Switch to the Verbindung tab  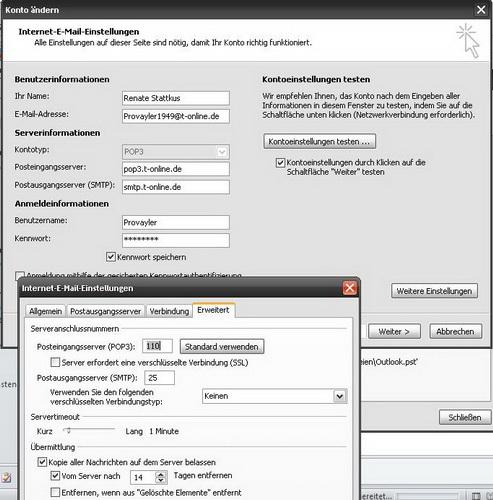tap(169, 311)
